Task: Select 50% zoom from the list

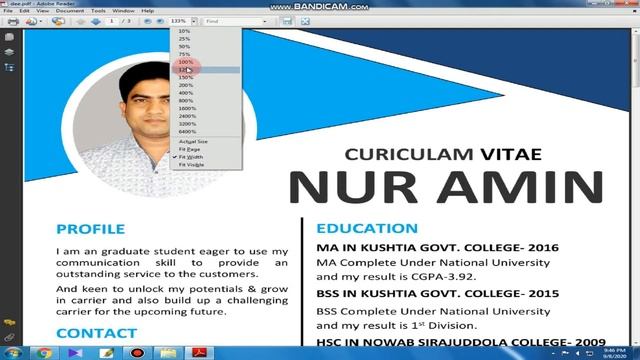Action: (x=206, y=47)
